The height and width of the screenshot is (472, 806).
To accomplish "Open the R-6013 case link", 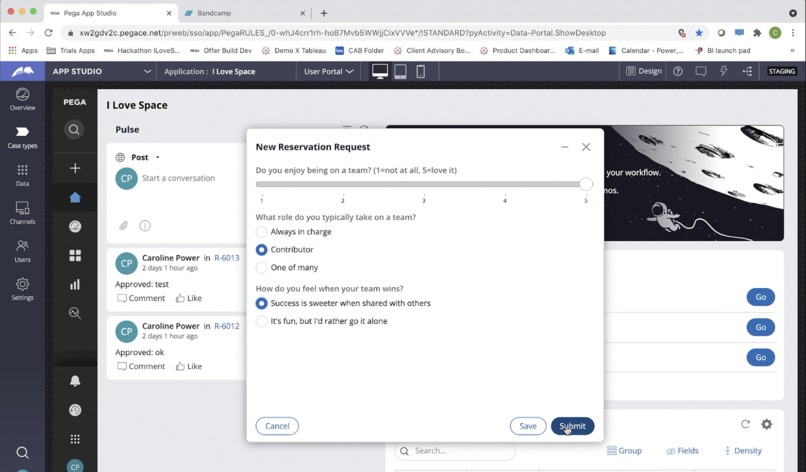I will click(x=227, y=258).
